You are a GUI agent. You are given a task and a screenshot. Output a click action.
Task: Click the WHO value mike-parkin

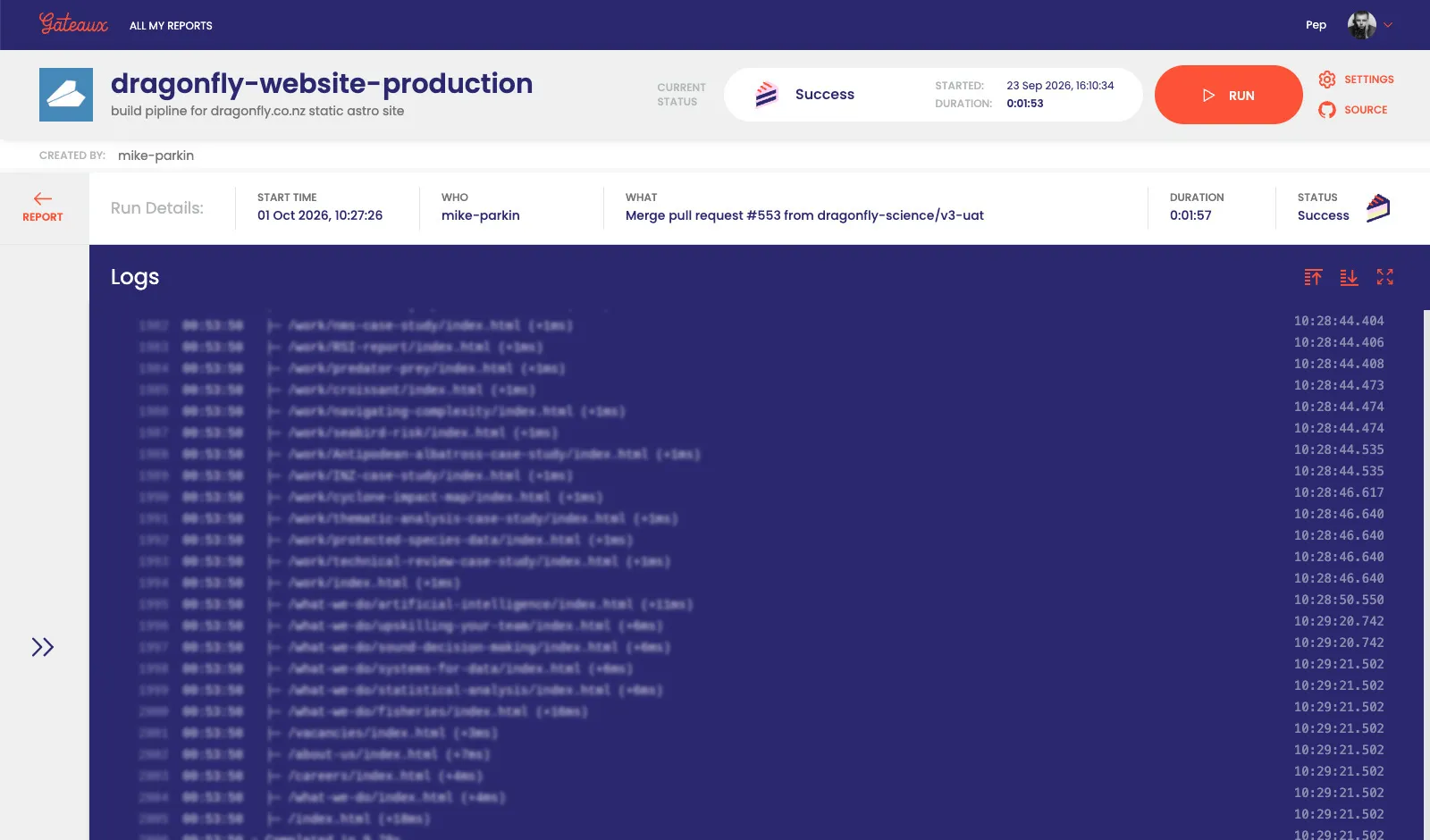coord(481,215)
